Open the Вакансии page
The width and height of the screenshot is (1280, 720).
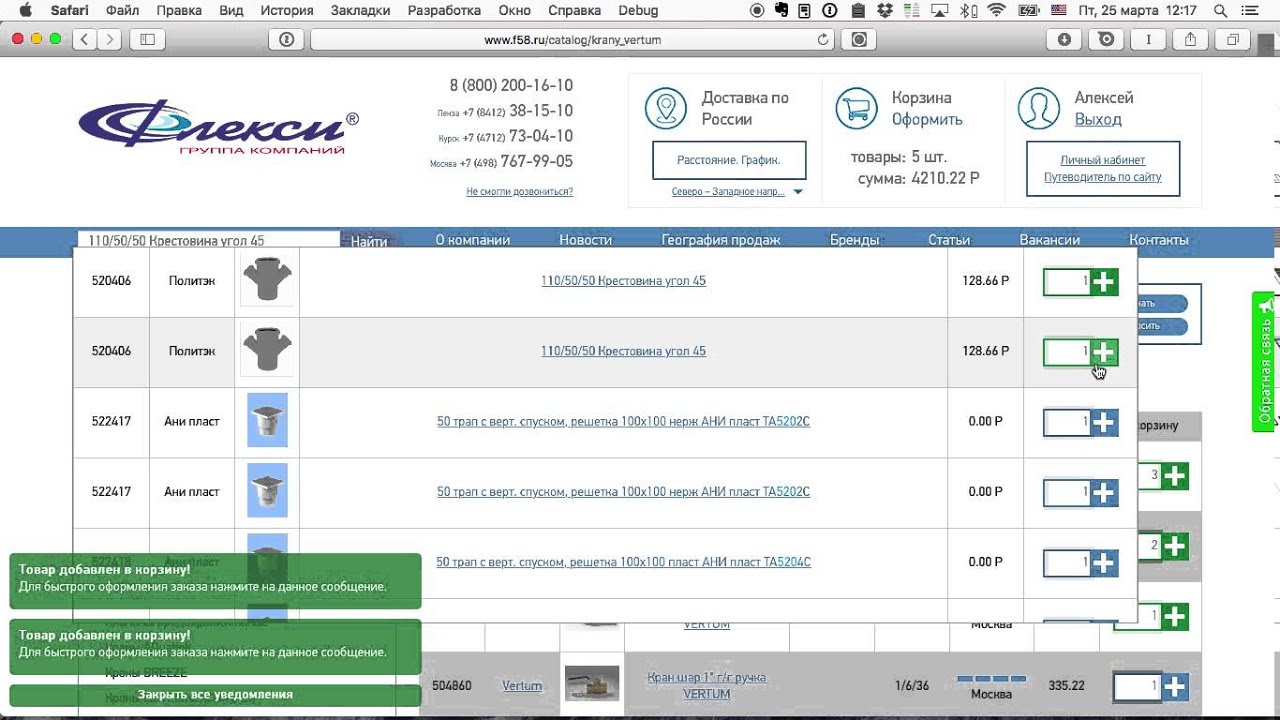point(1049,240)
